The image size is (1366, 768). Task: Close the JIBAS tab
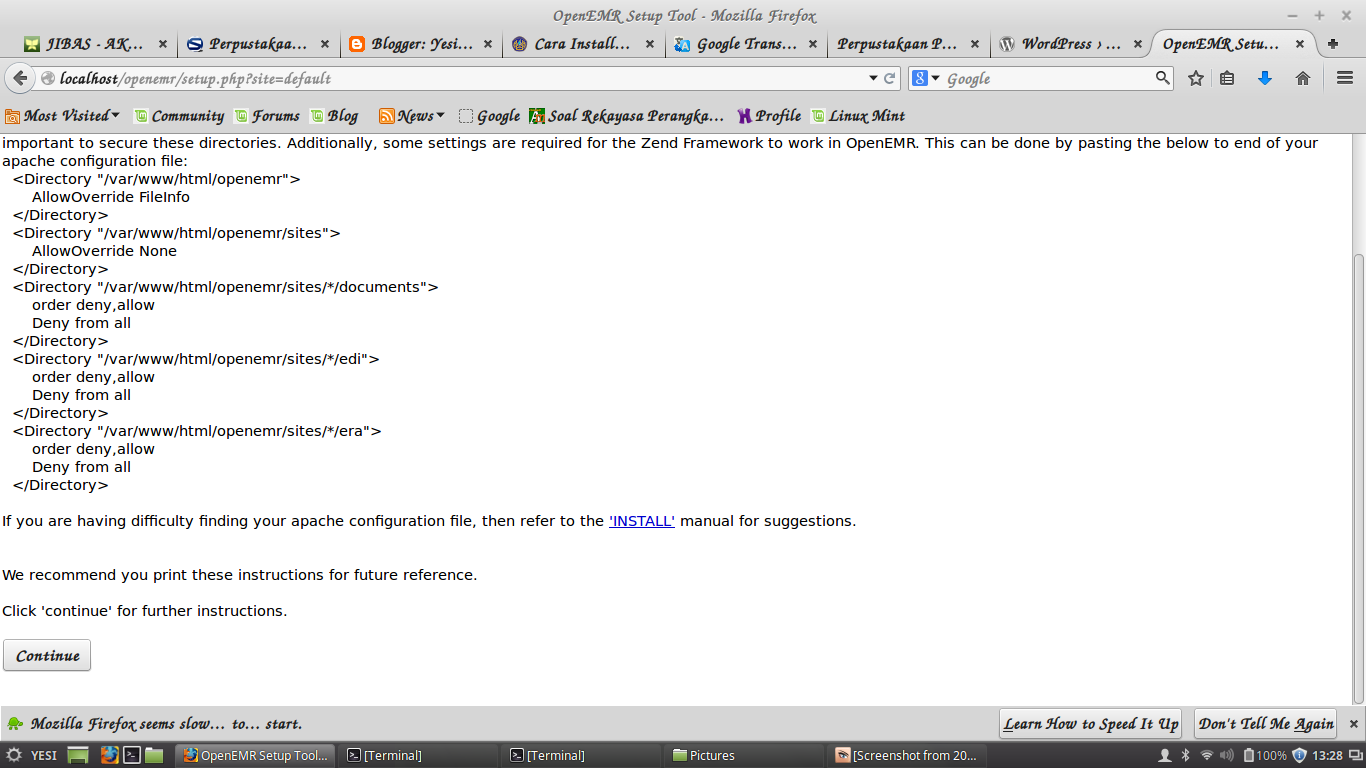[x=163, y=44]
